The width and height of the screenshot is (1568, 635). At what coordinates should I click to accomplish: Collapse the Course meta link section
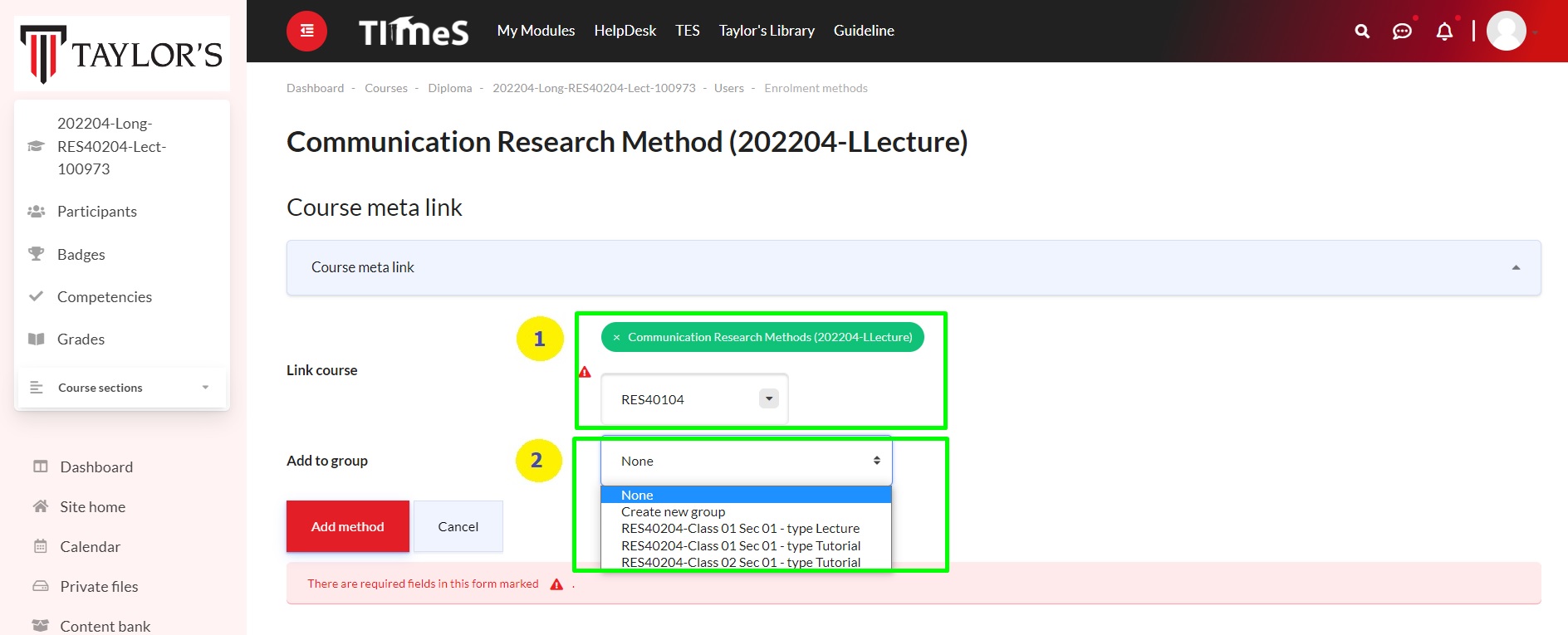coord(1516,267)
